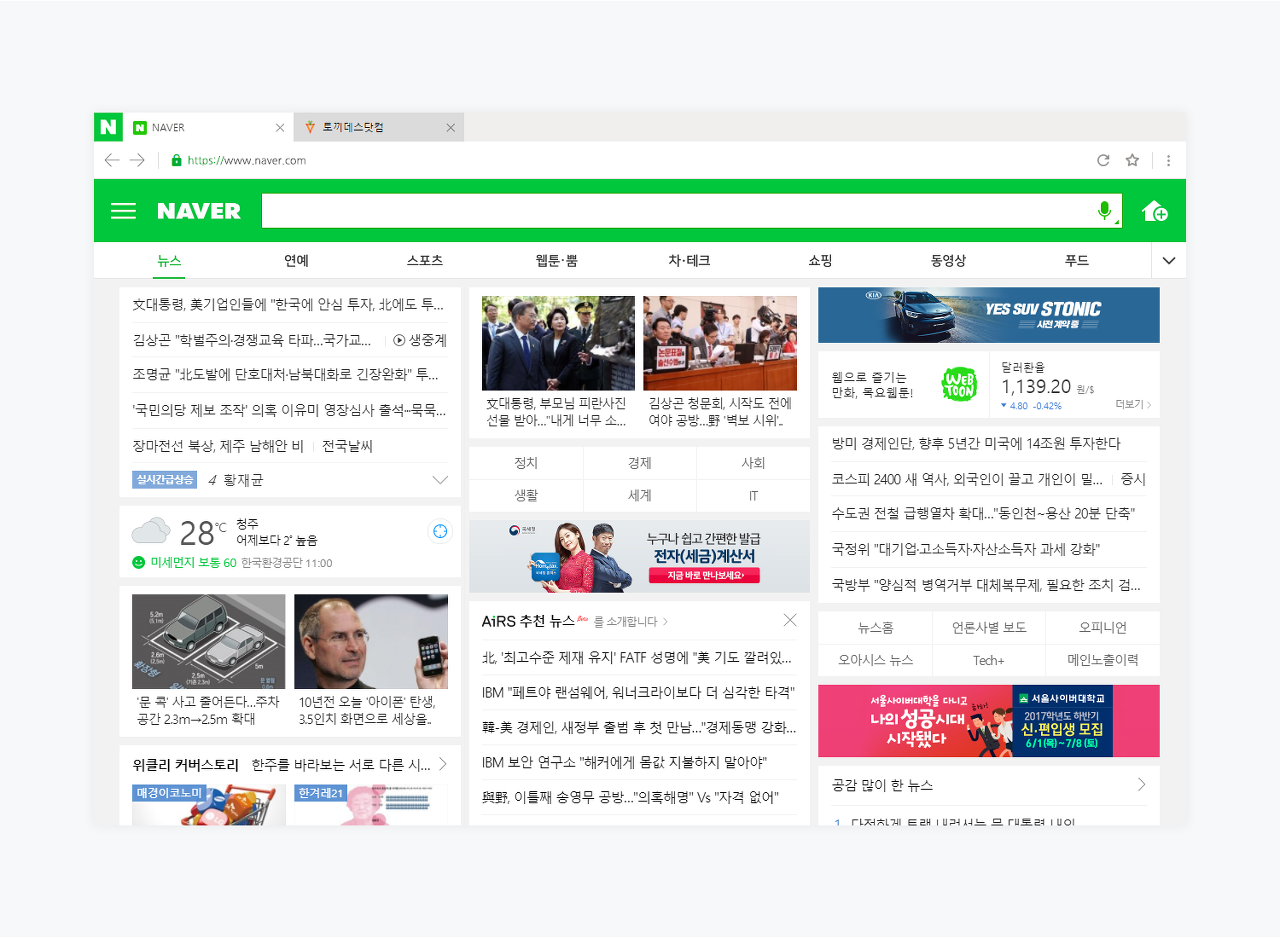Open 공감 많이 한 뉴스 with the arrow

point(1141,785)
